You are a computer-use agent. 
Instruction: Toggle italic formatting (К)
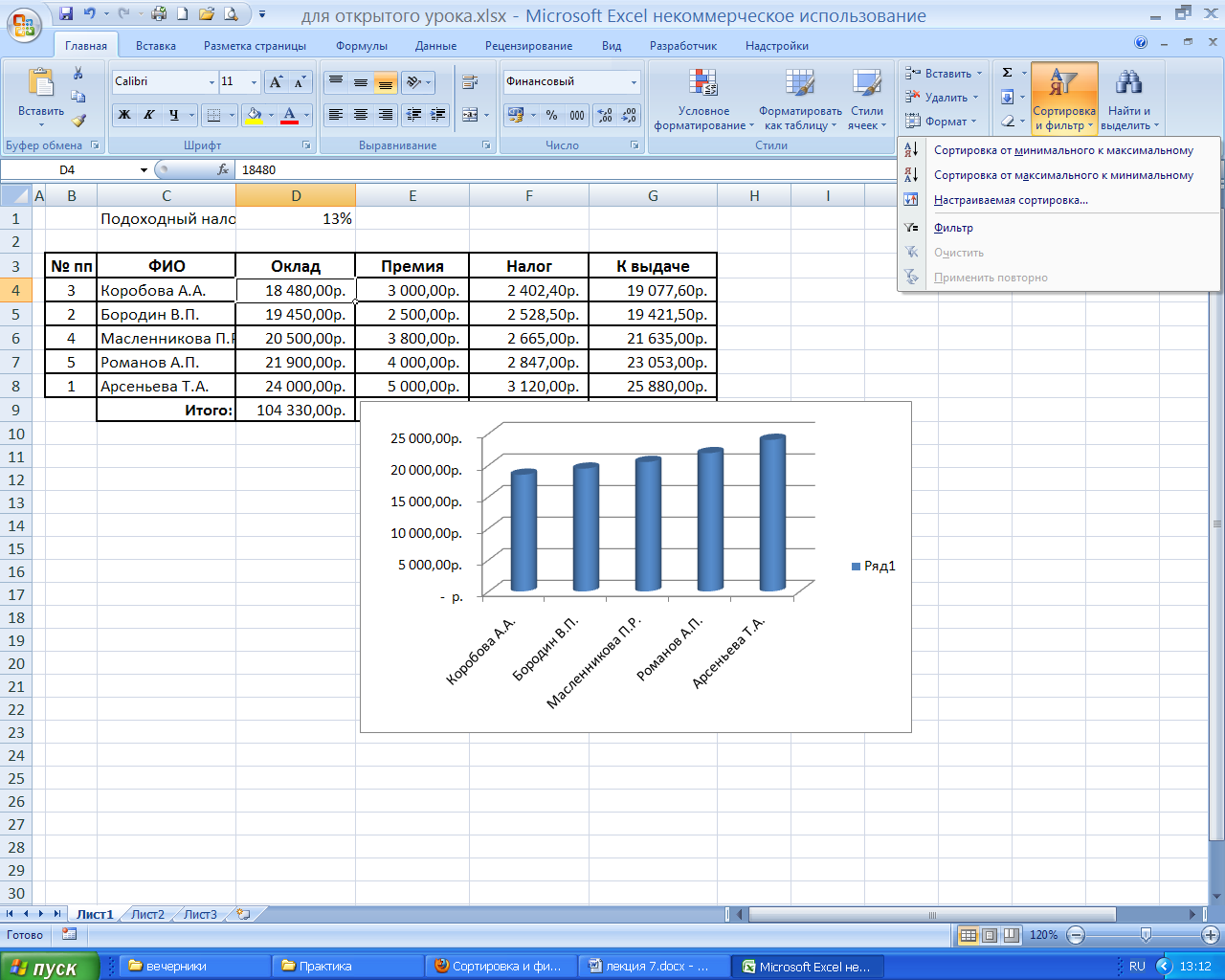(x=149, y=115)
